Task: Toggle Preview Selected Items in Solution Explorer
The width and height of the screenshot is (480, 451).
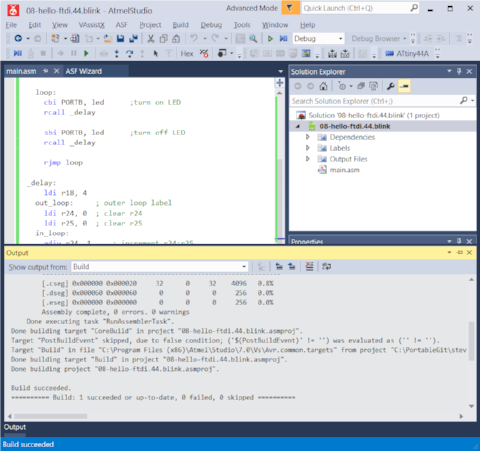Action: click(404, 86)
